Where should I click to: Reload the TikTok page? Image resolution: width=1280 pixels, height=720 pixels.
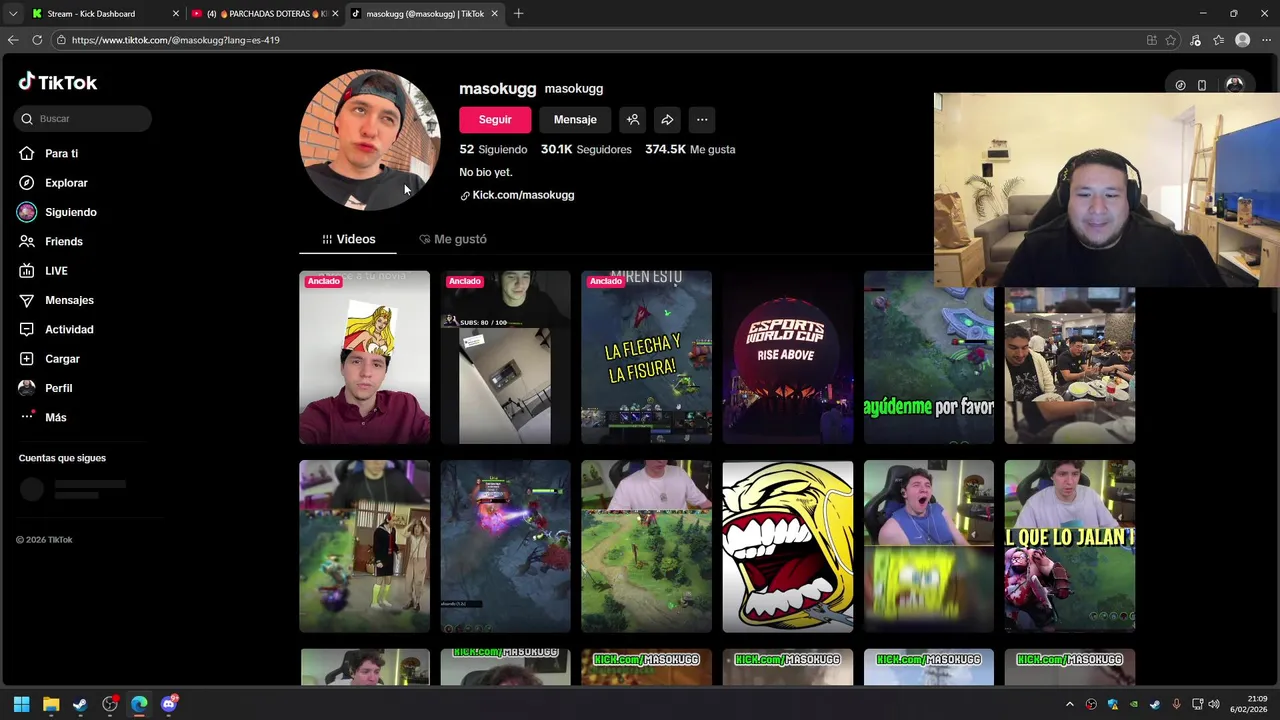point(37,40)
